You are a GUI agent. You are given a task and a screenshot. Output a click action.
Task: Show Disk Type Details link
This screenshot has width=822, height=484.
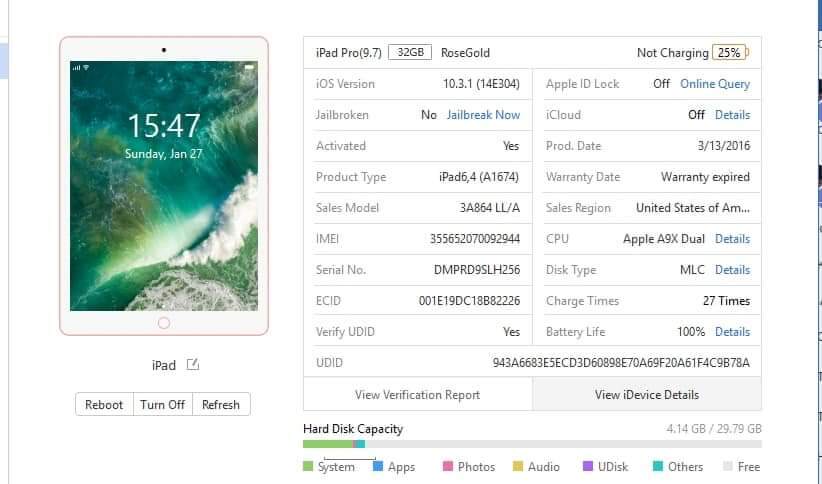(732, 270)
